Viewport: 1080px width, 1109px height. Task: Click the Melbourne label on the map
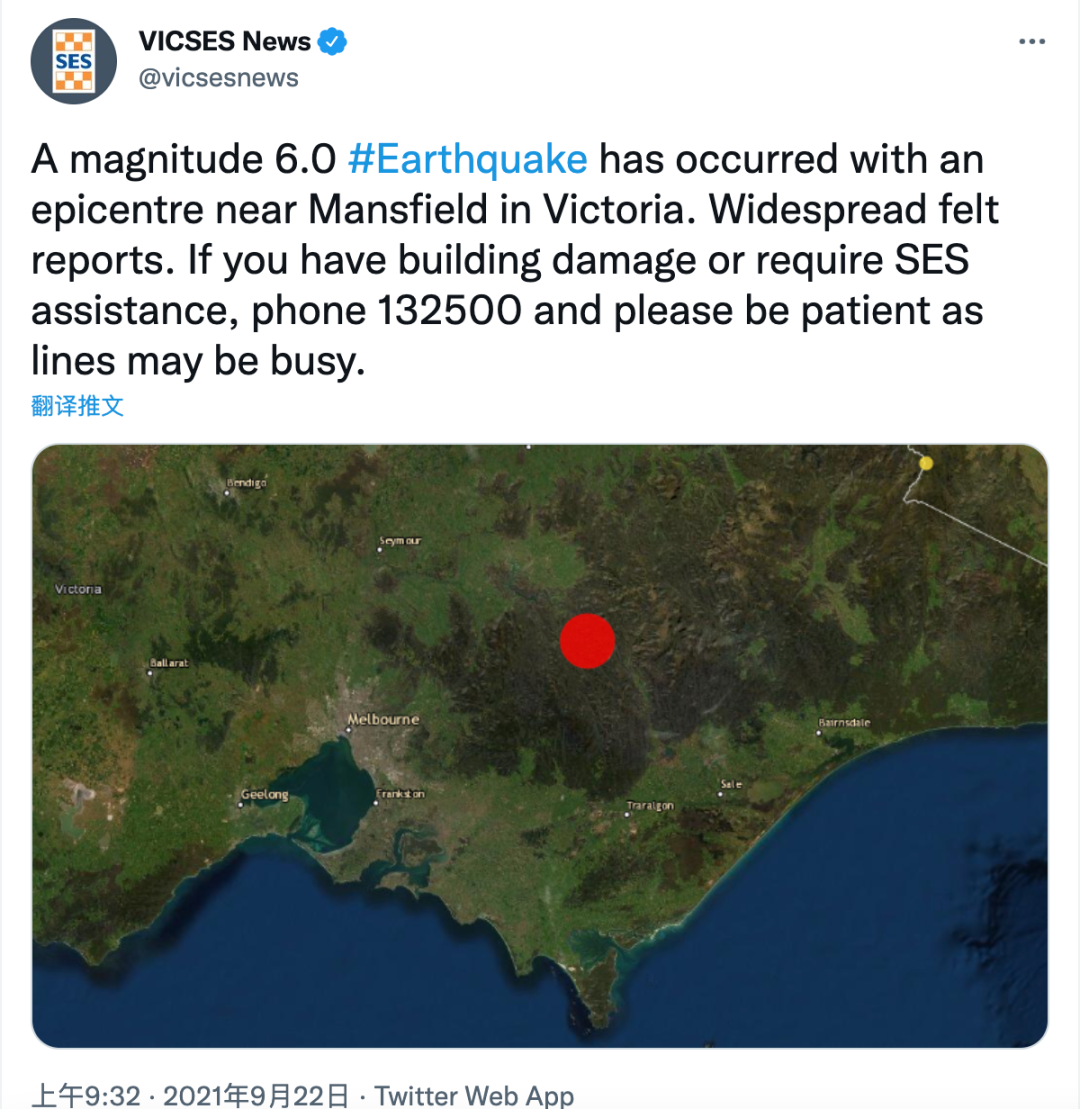383,720
